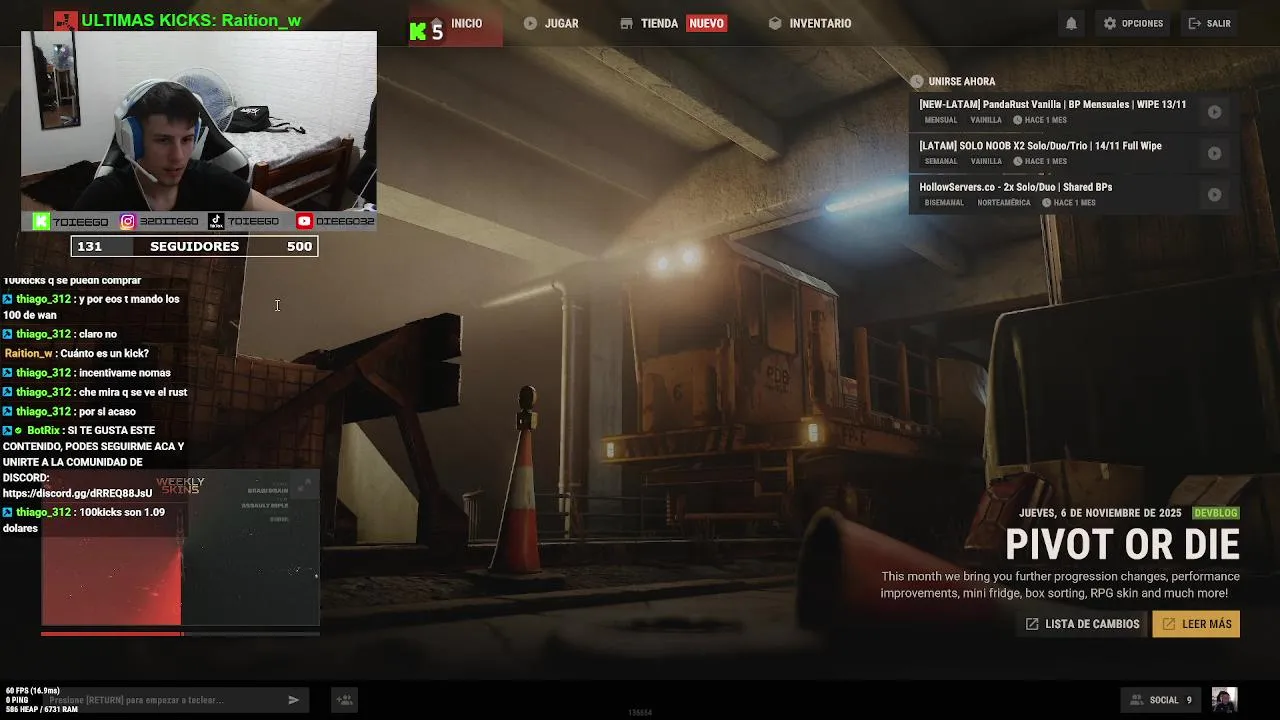The image size is (1280, 720).
Task: Click the NORTEAMÉRICA tag on HollowServers
Action: pos(1004,202)
